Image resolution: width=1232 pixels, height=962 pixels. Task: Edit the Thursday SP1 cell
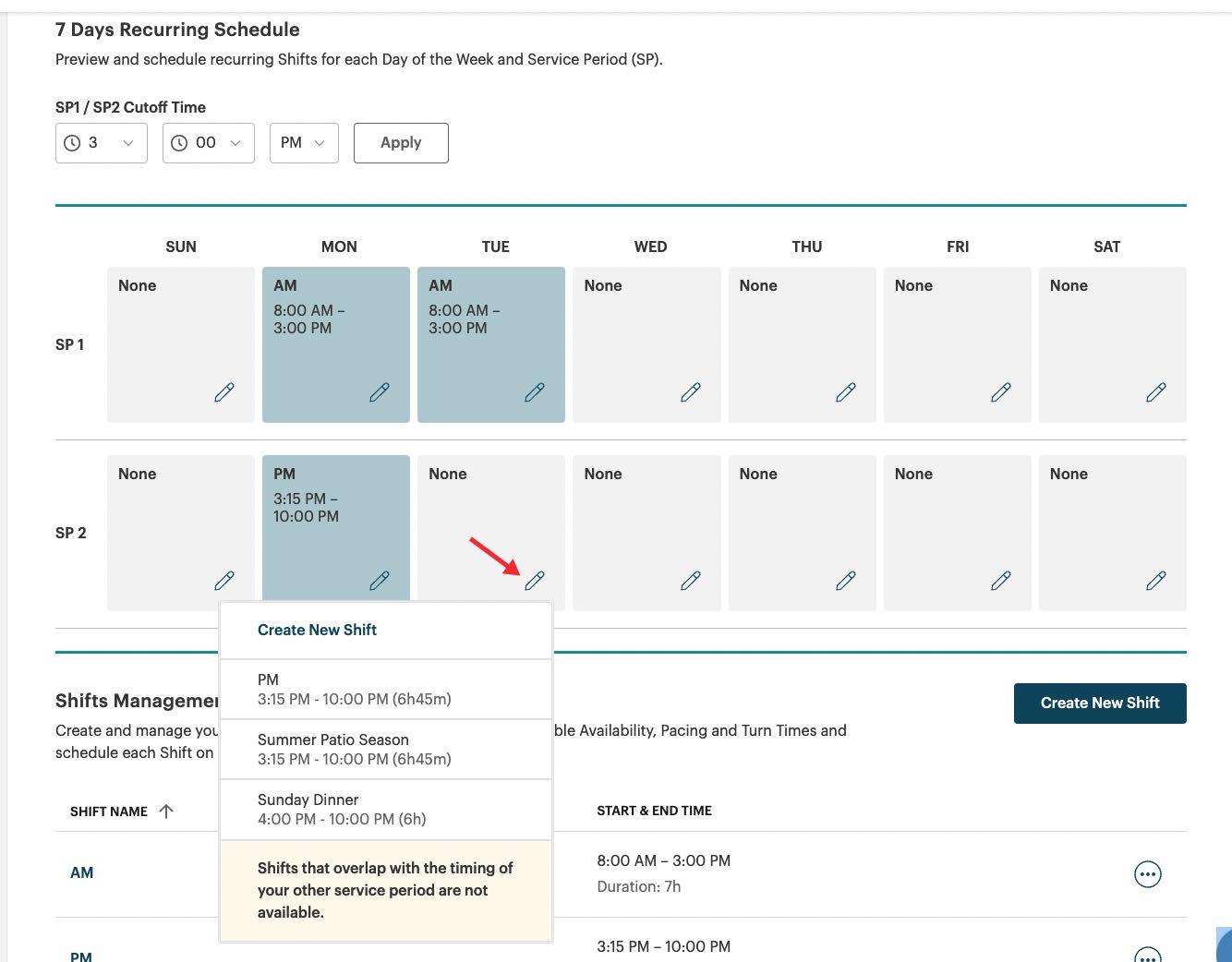pyautogui.click(x=845, y=392)
